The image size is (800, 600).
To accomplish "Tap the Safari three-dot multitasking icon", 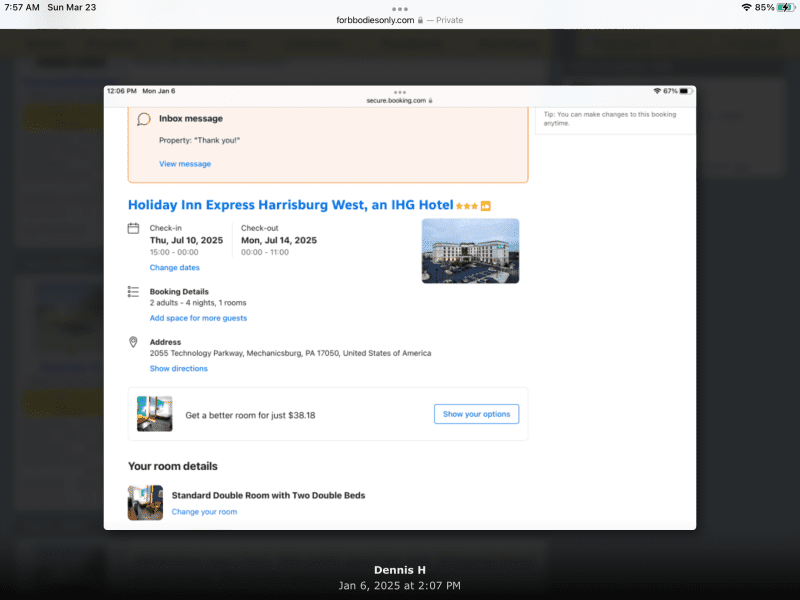I will pyautogui.click(x=400, y=8).
